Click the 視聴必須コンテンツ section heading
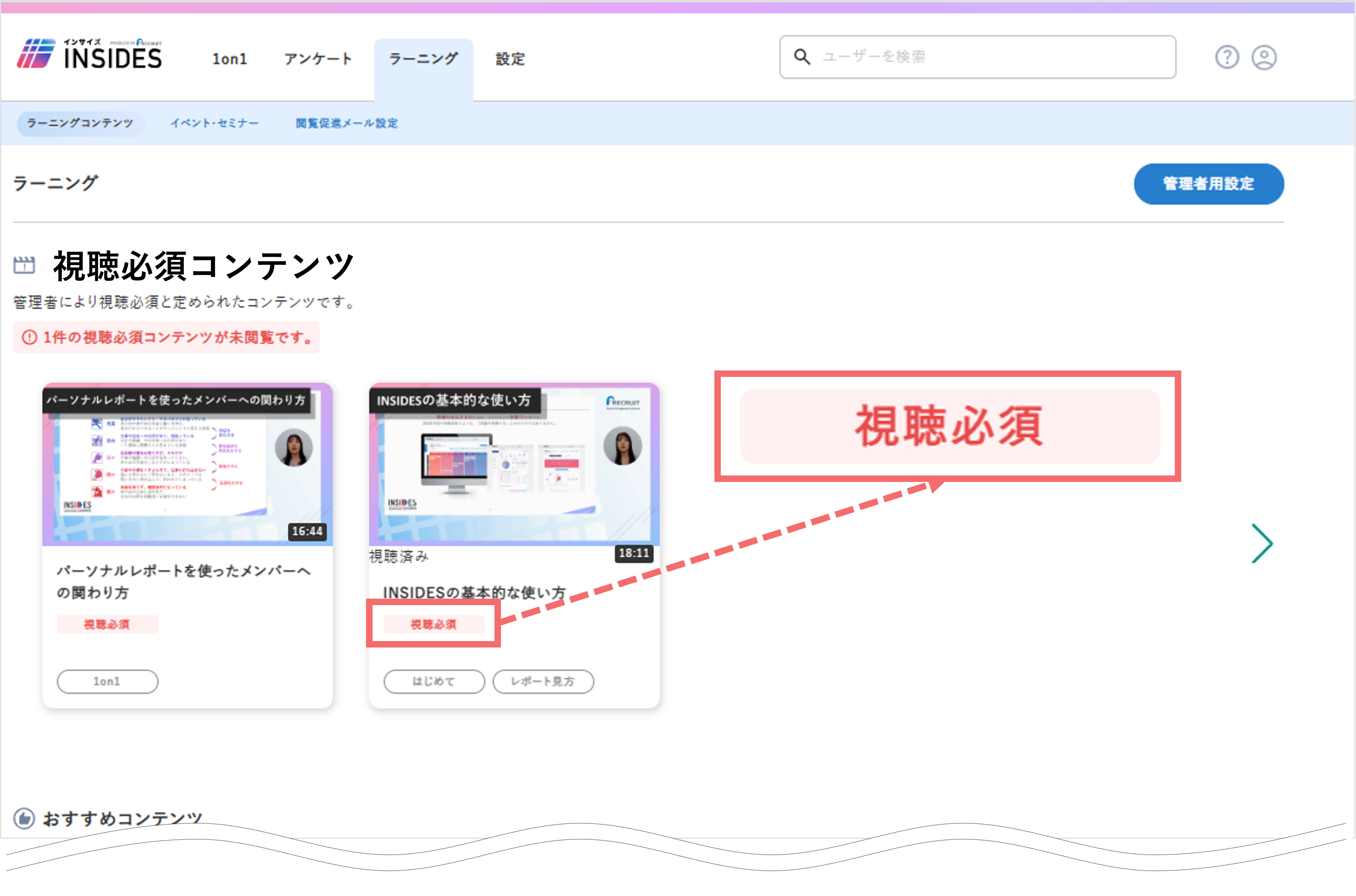Screen dimensions: 1356x896 (x=203, y=266)
